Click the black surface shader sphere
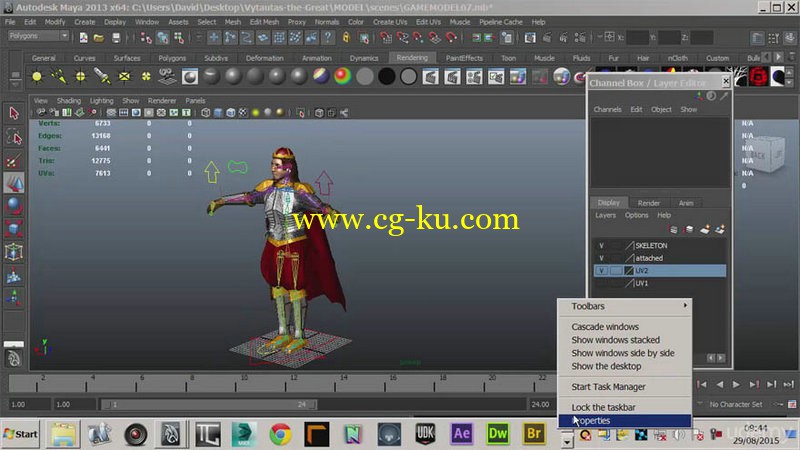The image size is (800, 450). click(387, 77)
